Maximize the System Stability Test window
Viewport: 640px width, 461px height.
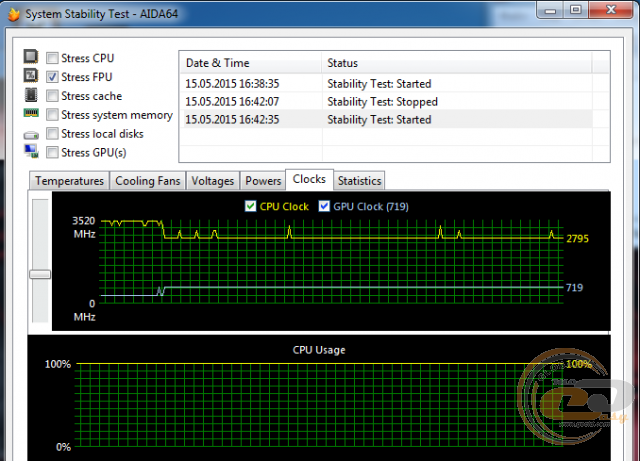point(576,10)
